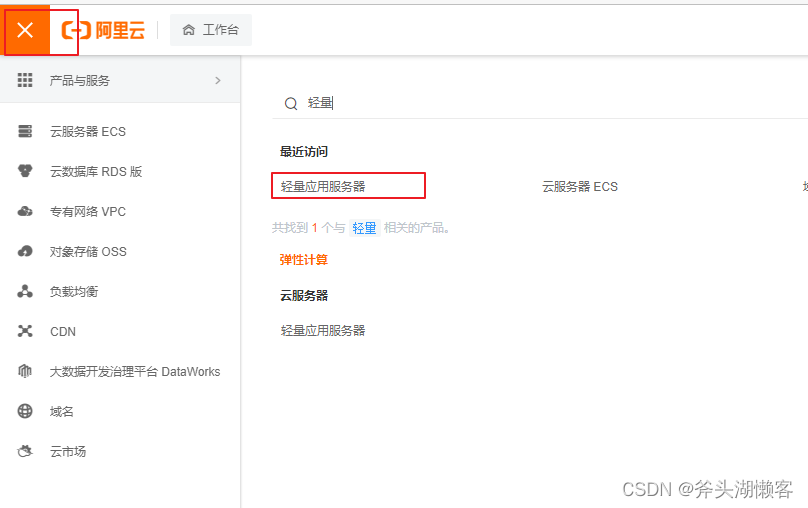Open 专有网络 VPC in the sidebar
Screen dimensions: 808x508
pos(88,211)
